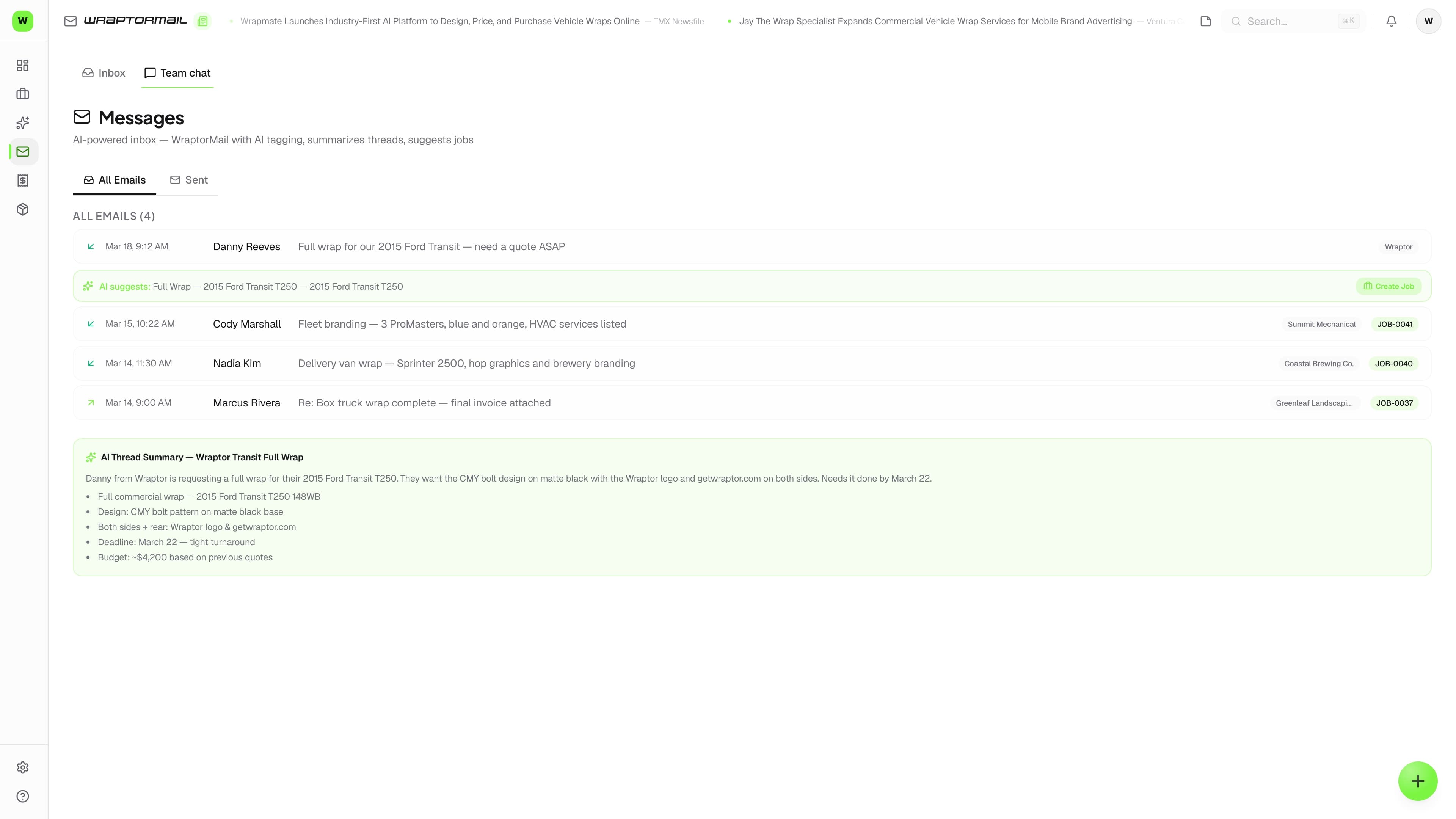
Task: Click the green news feed icon
Action: click(x=202, y=21)
